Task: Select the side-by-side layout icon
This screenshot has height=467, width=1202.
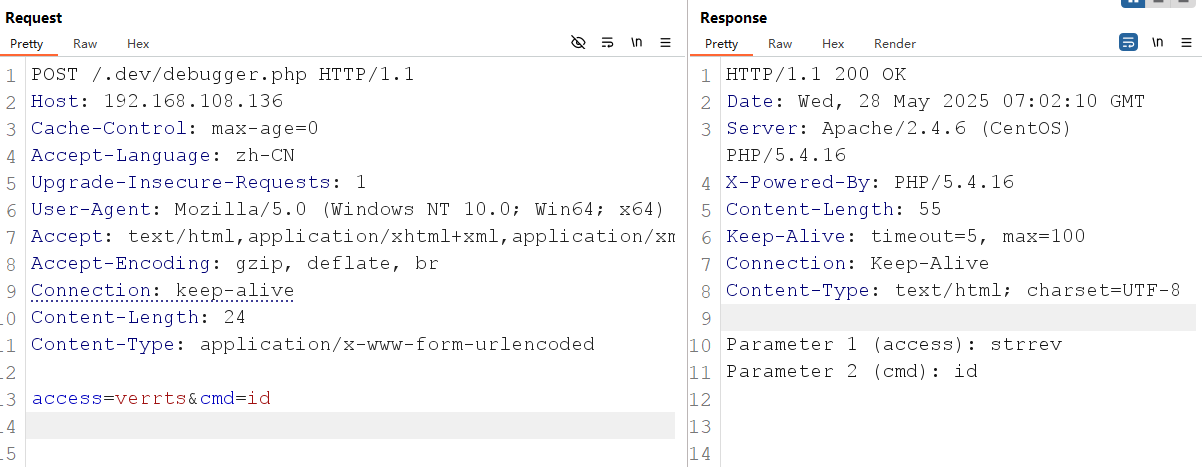Action: tap(1133, 2)
